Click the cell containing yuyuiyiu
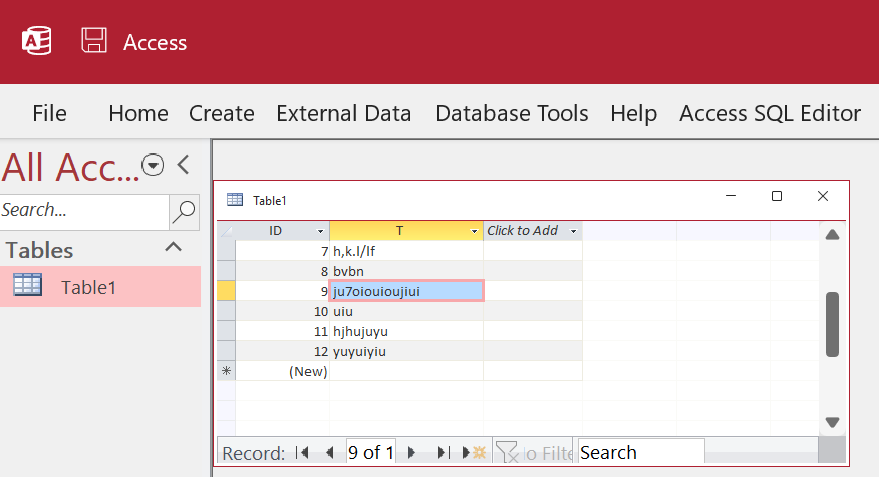 click(406, 351)
